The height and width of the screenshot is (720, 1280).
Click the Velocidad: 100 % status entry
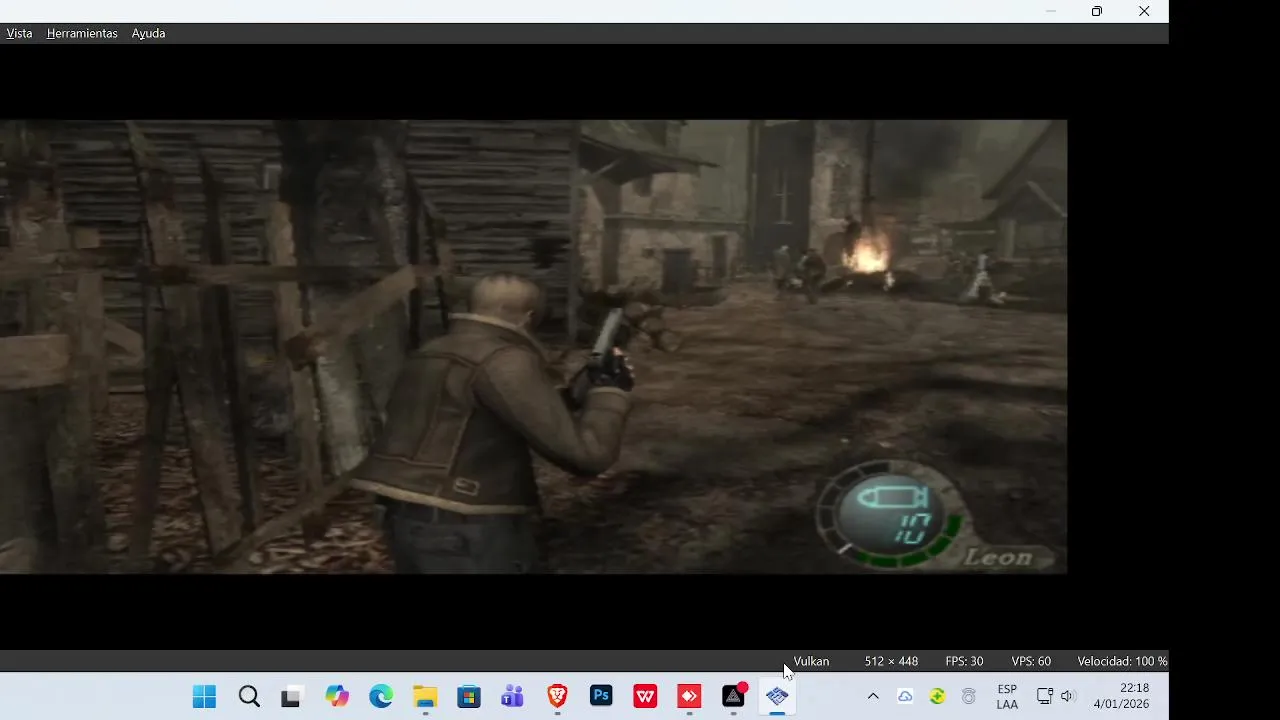click(1122, 661)
